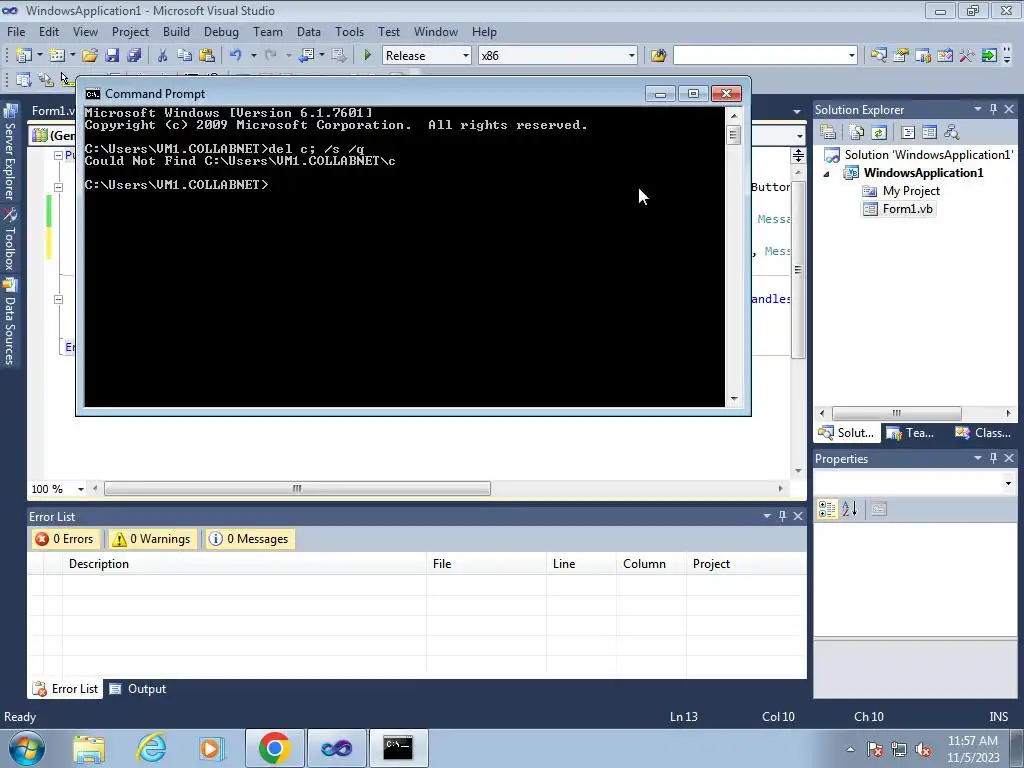This screenshot has height=768, width=1024.
Task: Click the Cut scissors icon
Action: coord(163,56)
